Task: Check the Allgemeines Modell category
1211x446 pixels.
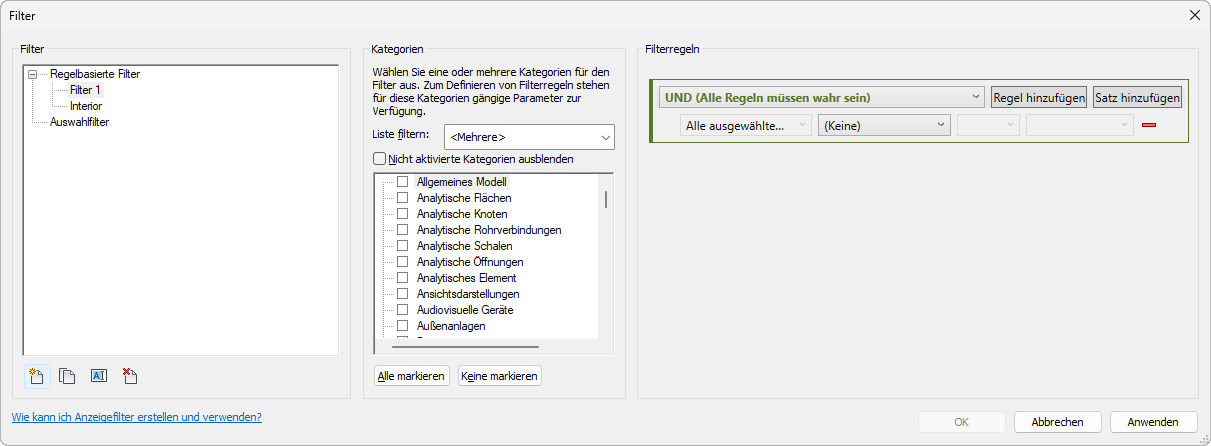Action: (402, 182)
